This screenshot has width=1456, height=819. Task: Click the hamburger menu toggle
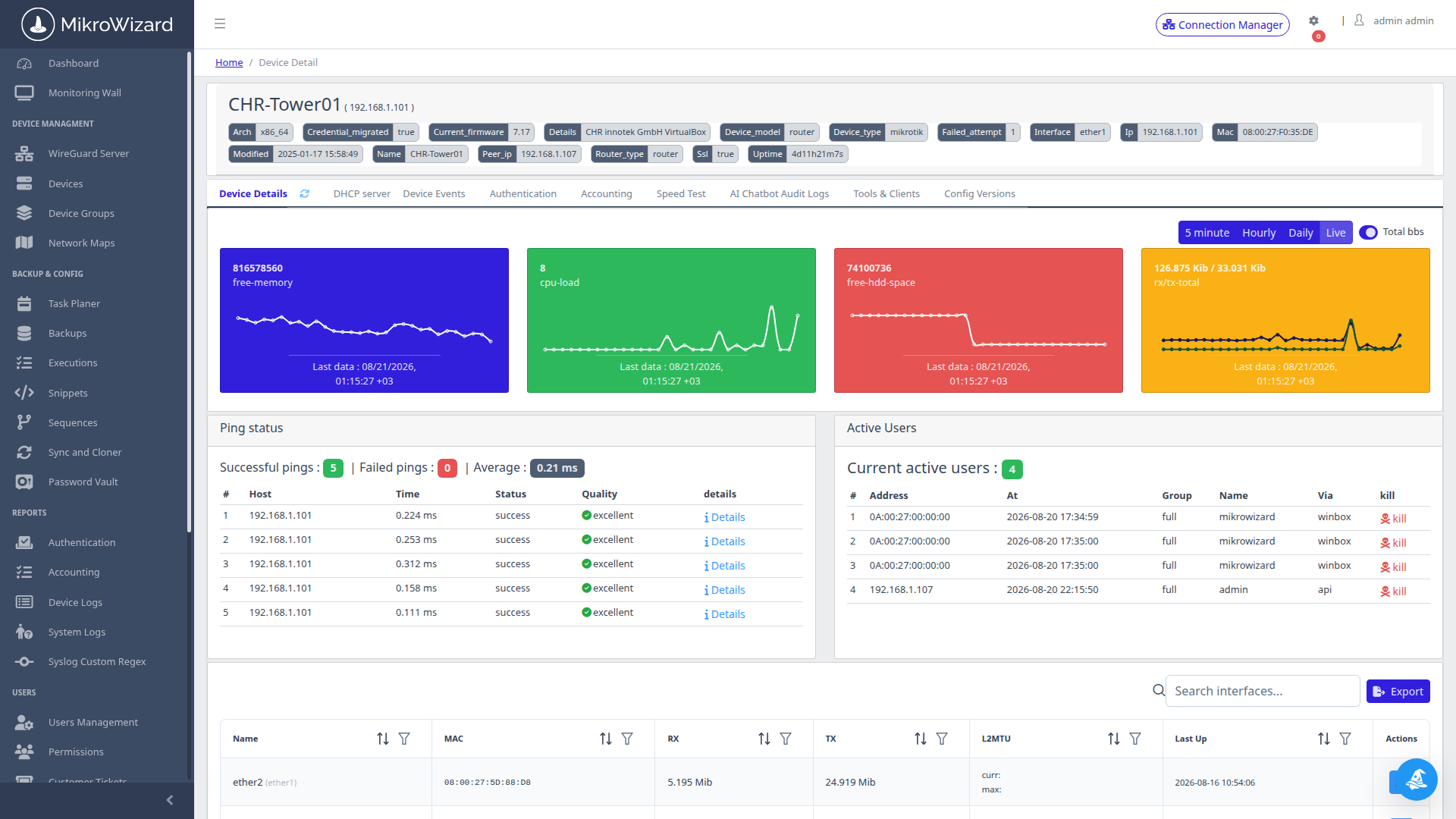(220, 24)
